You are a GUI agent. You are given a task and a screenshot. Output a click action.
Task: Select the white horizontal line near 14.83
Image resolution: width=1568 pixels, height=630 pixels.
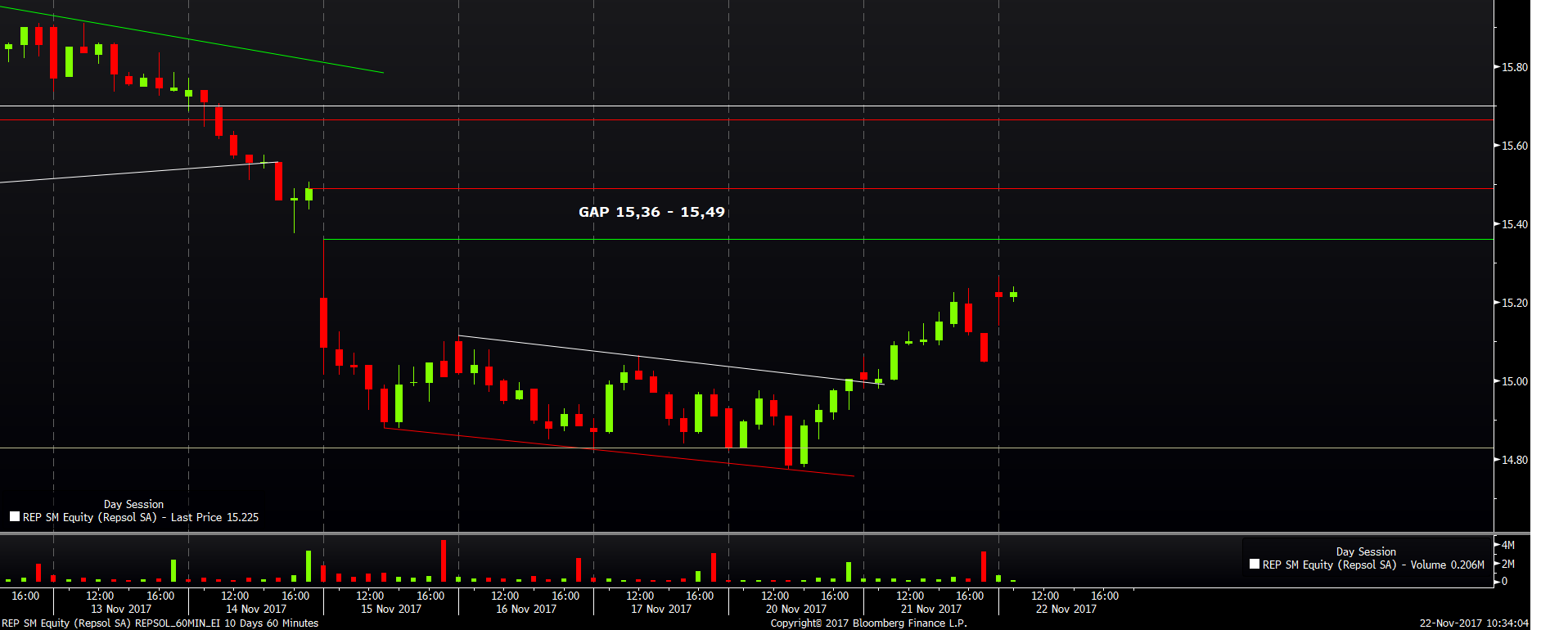tap(746, 448)
